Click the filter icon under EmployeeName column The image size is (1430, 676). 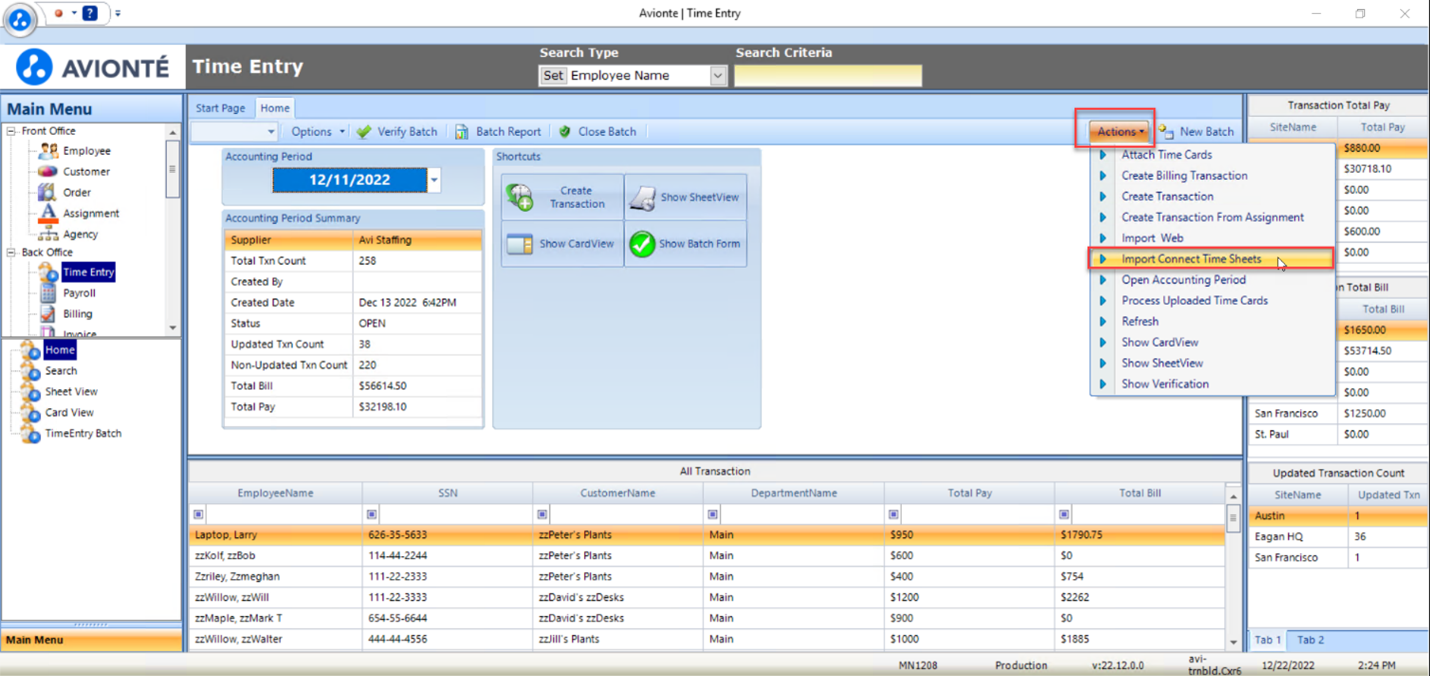[199, 514]
